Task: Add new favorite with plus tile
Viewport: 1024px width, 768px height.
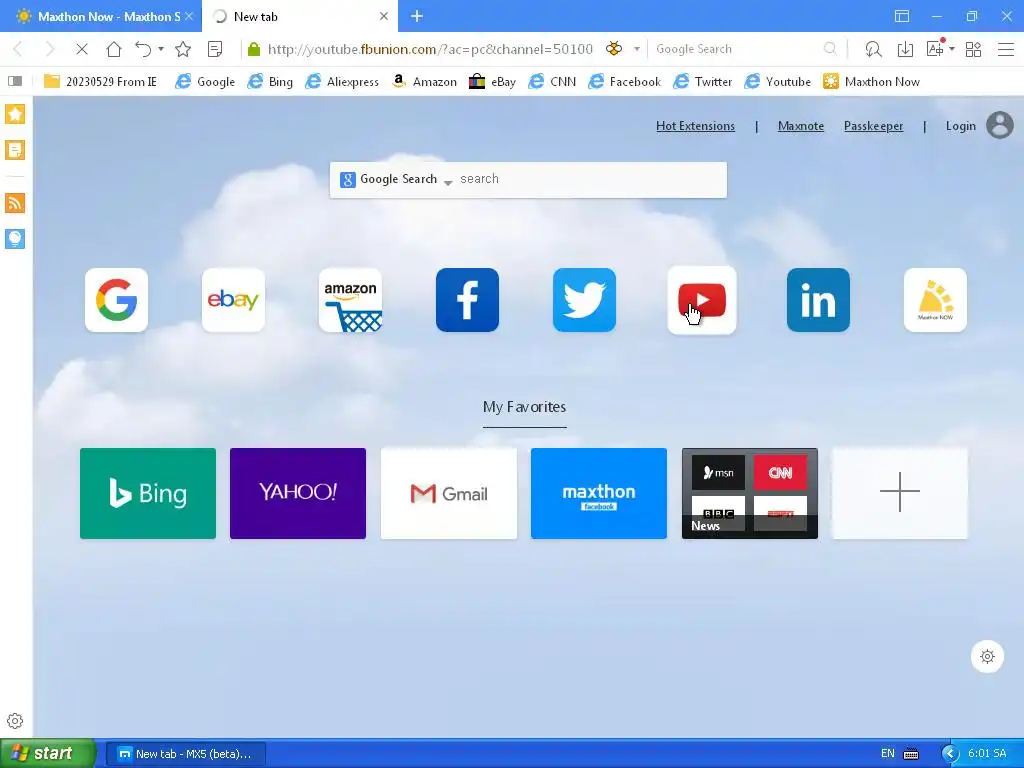Action: click(x=900, y=493)
